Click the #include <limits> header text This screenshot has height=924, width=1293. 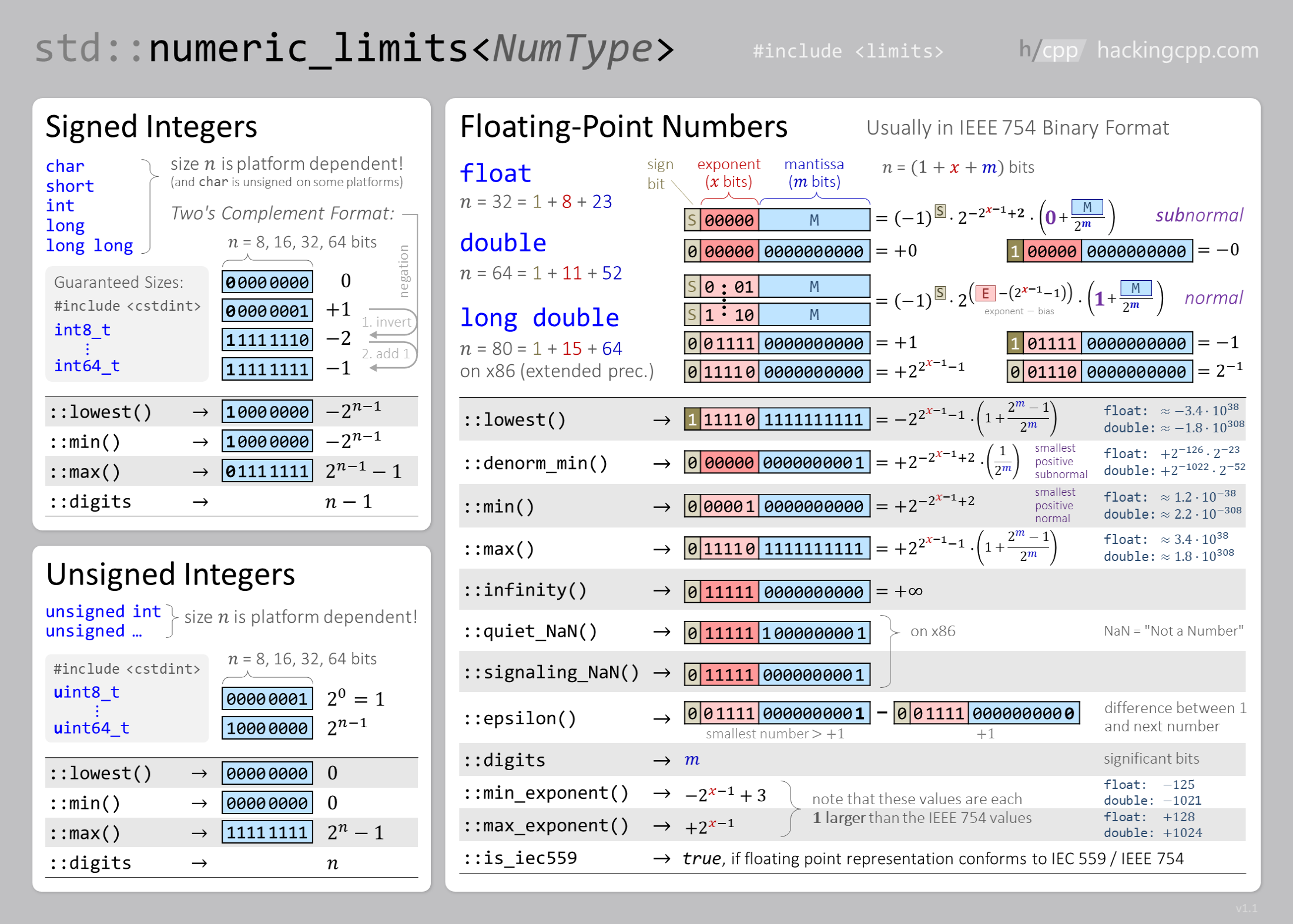click(x=848, y=52)
